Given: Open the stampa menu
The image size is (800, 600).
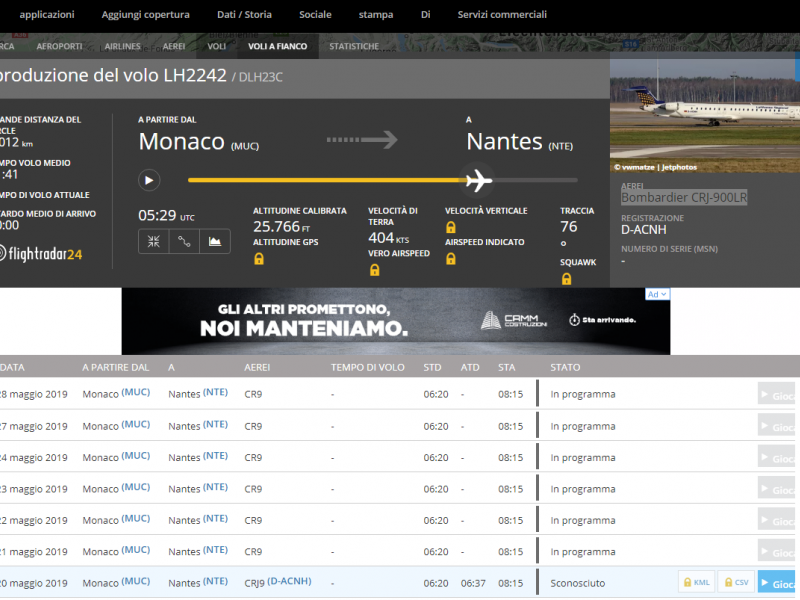Looking at the screenshot, I should 376,15.
